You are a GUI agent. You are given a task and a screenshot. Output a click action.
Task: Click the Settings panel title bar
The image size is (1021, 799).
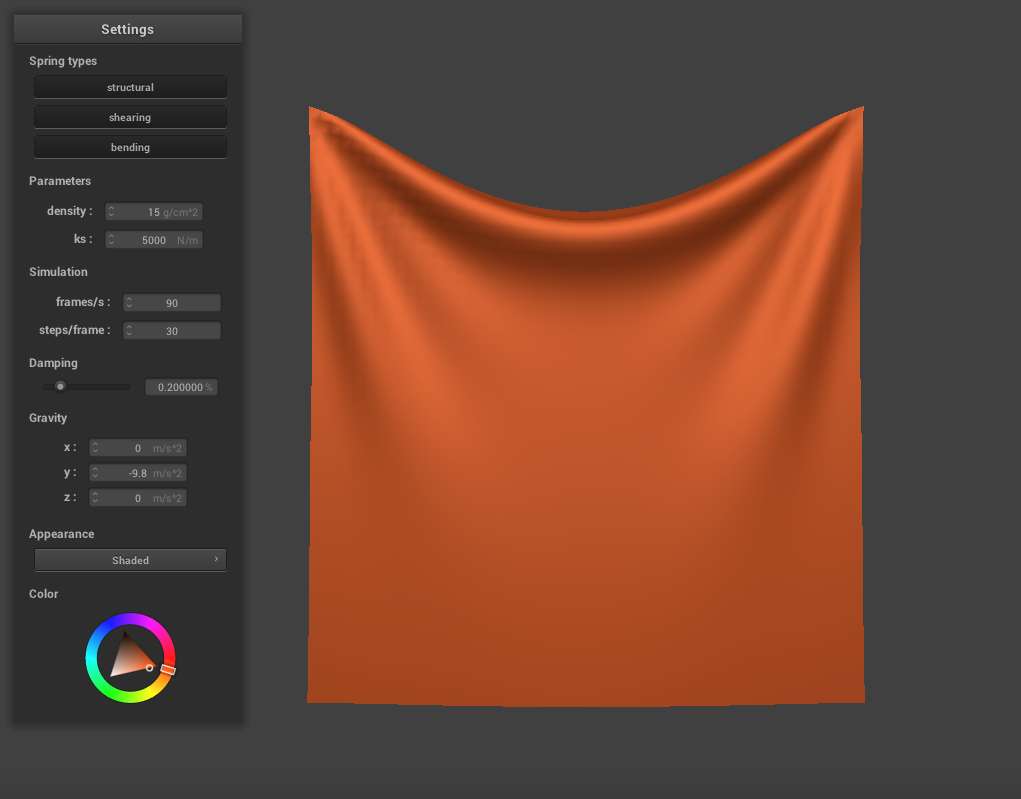point(127,29)
